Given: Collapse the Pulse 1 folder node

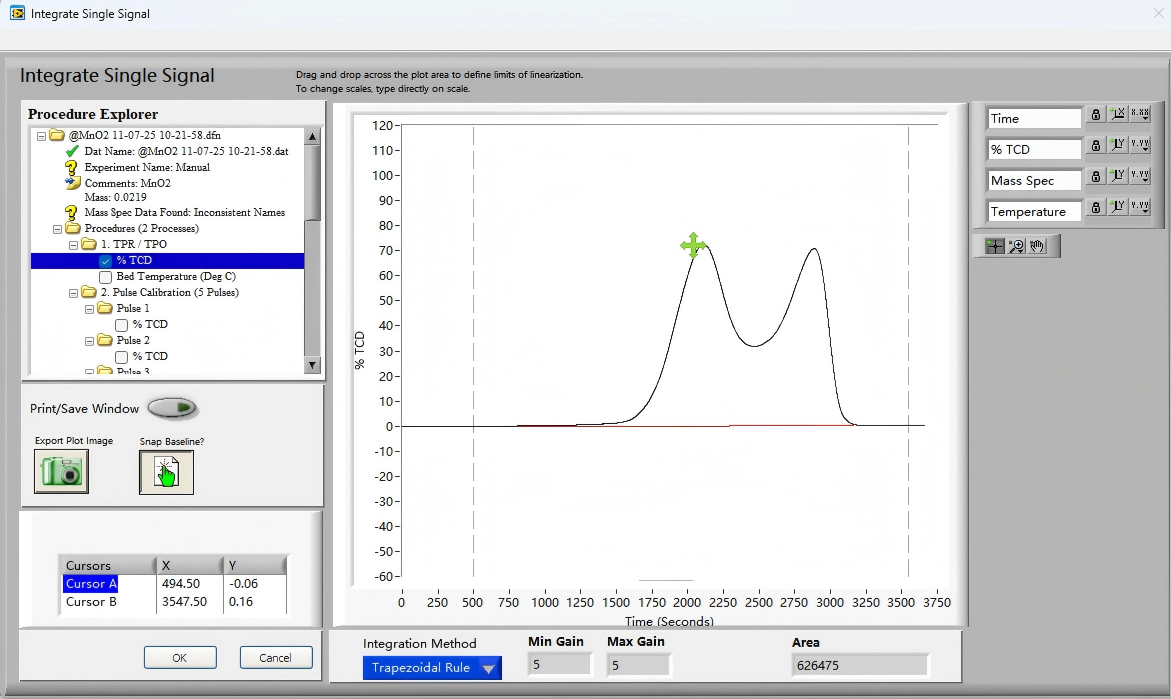Looking at the screenshot, I should (x=89, y=309).
